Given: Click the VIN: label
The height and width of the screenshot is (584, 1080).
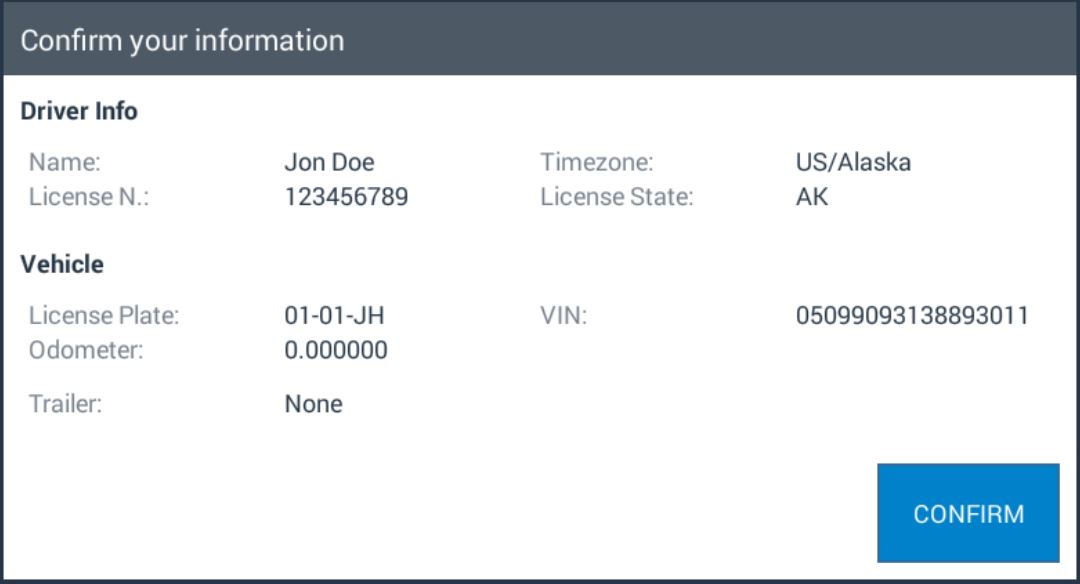Looking at the screenshot, I should [563, 315].
